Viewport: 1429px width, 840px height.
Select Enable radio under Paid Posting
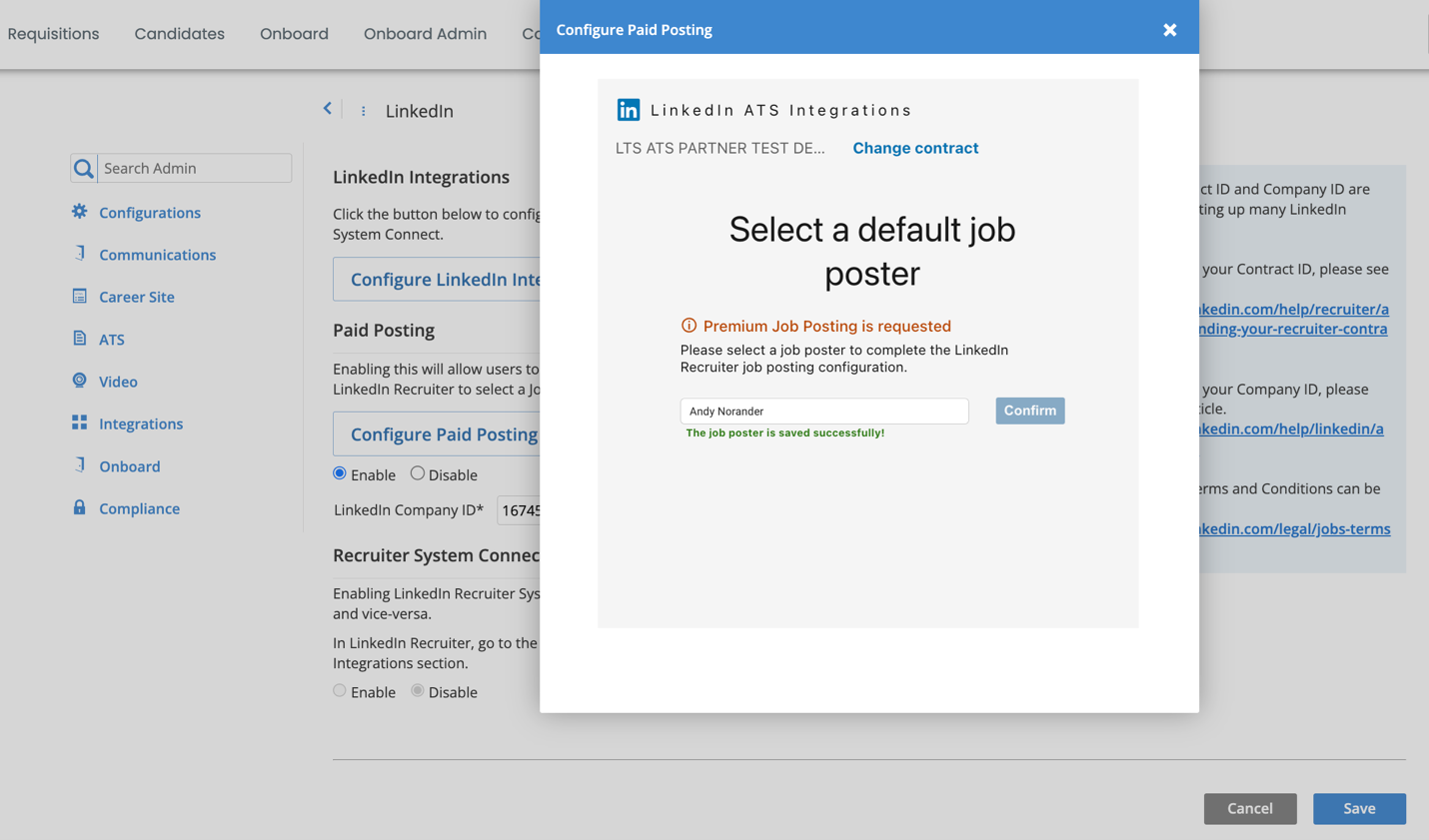tap(340, 473)
